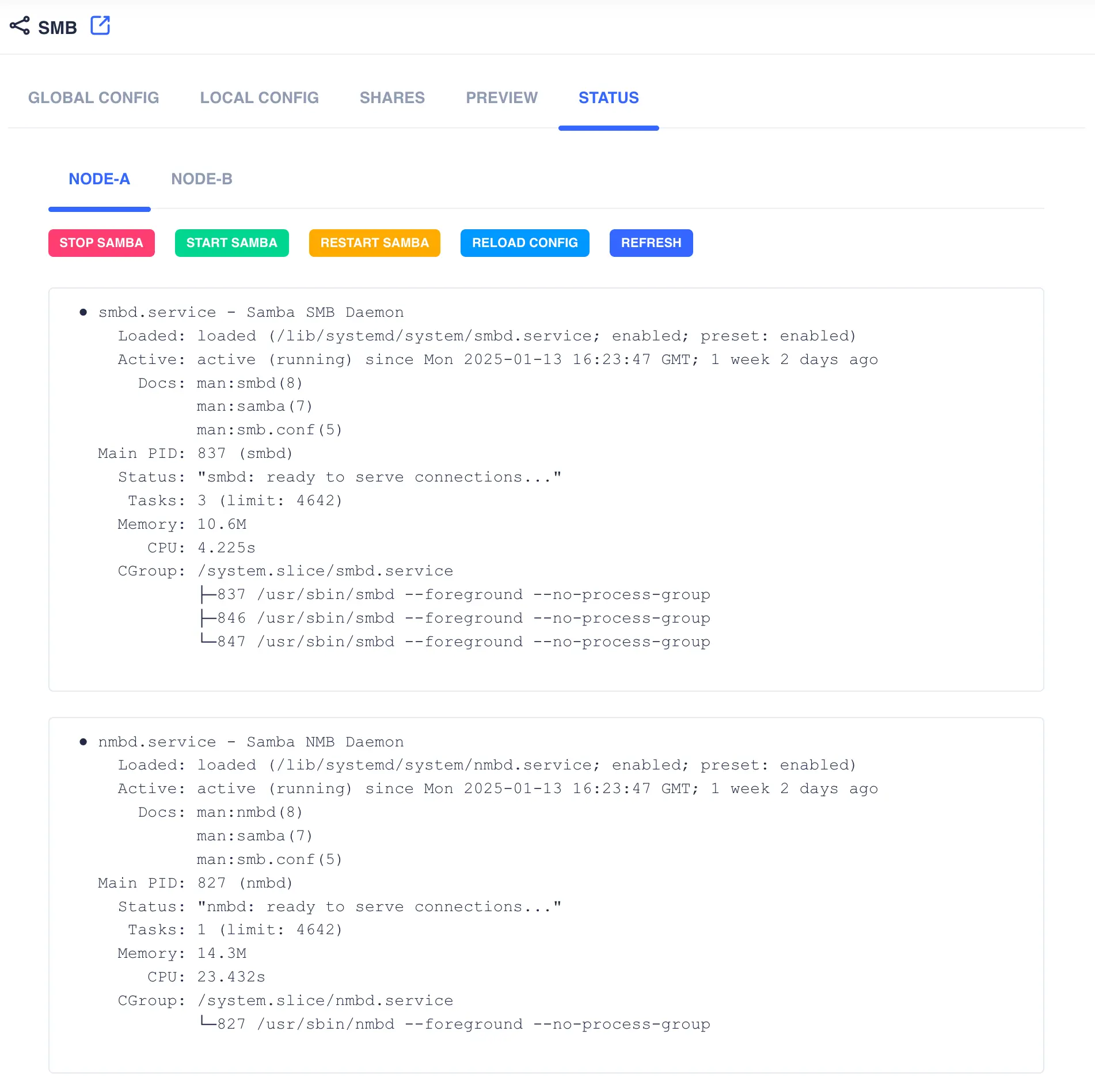Click the Reload Config button
Image resolution: width=1095 pixels, height=1092 pixels.
point(524,243)
